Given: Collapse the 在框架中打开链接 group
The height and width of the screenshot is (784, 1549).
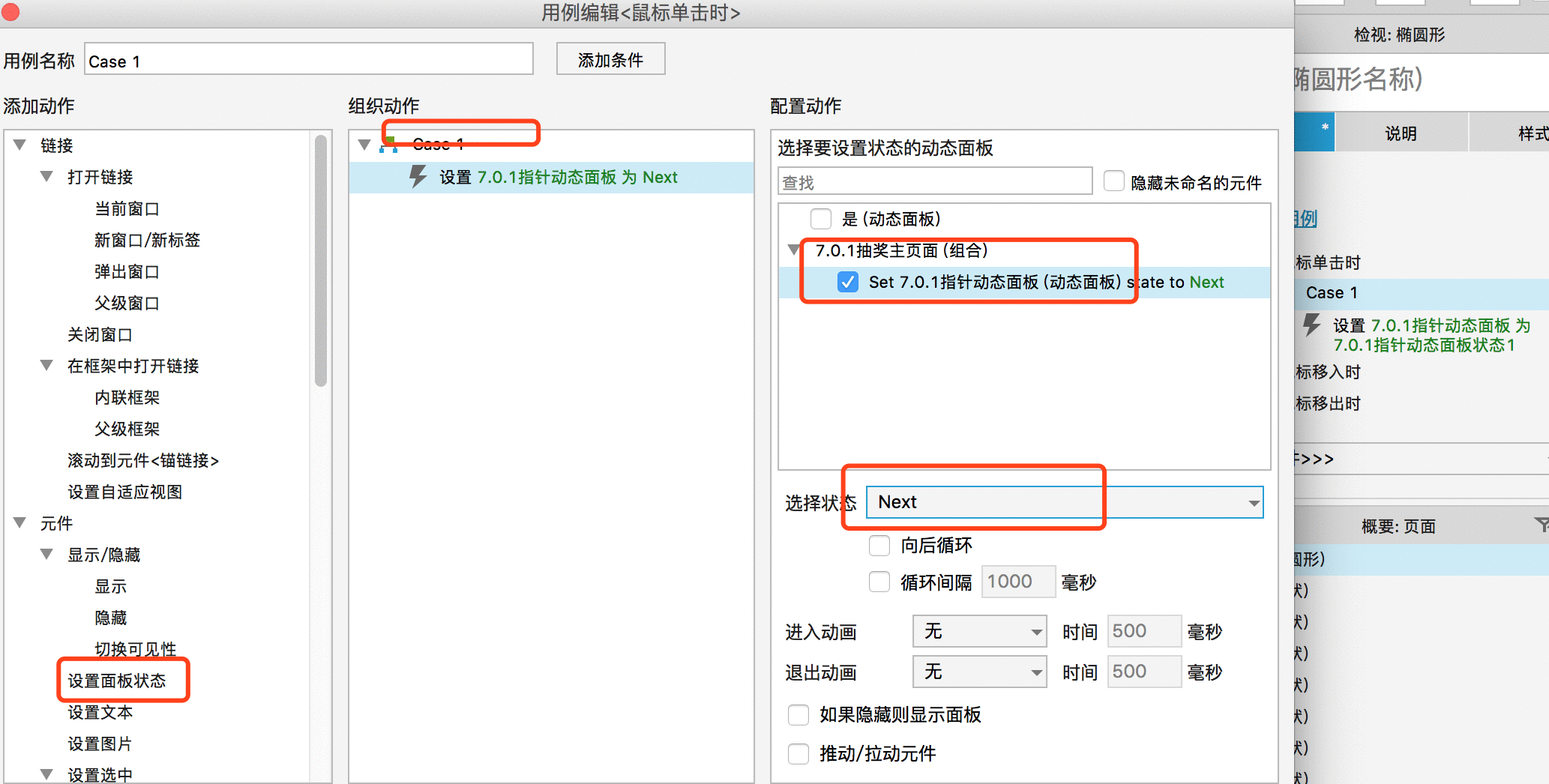Looking at the screenshot, I should pos(47,365).
